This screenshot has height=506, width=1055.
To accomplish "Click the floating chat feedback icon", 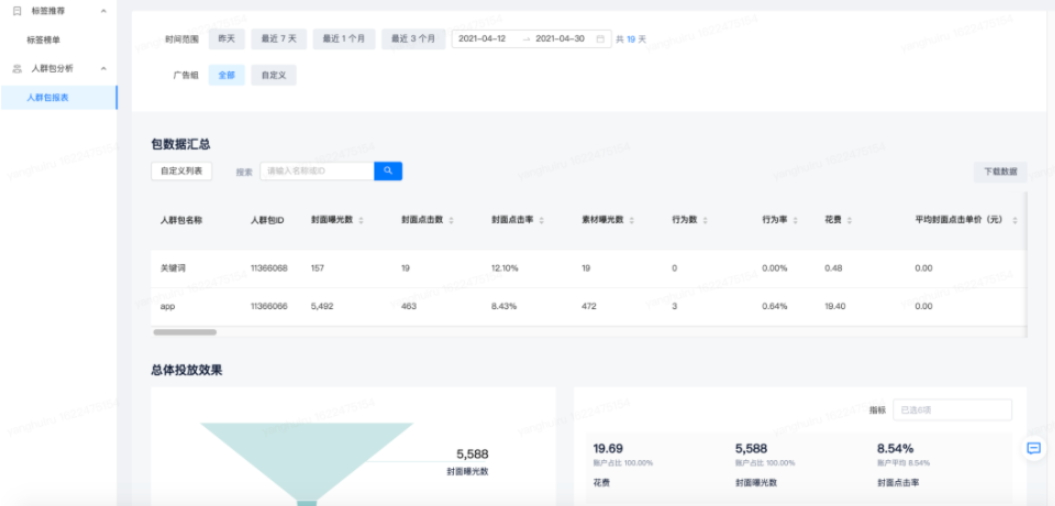I will [1034, 448].
